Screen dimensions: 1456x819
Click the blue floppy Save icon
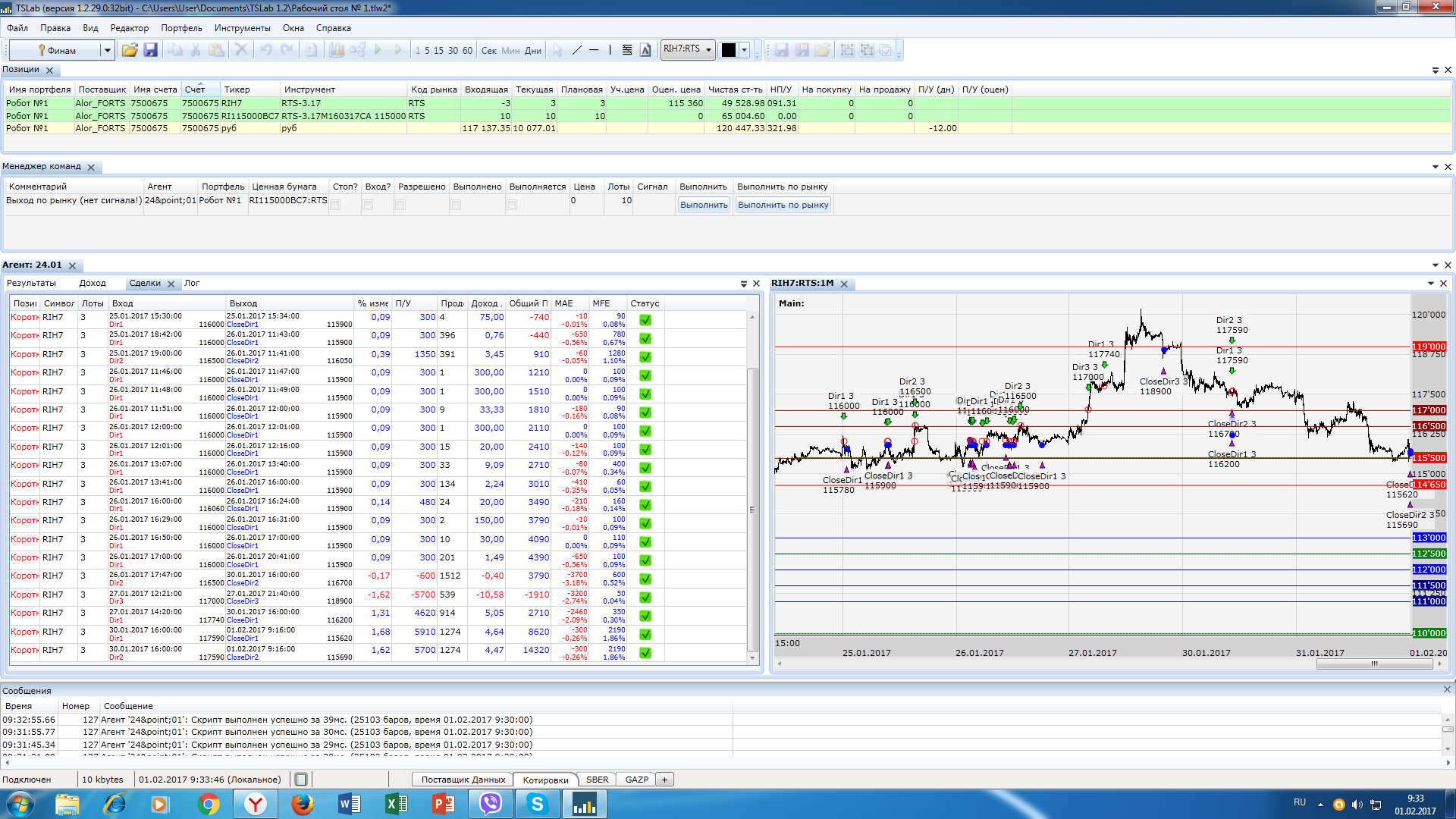150,50
